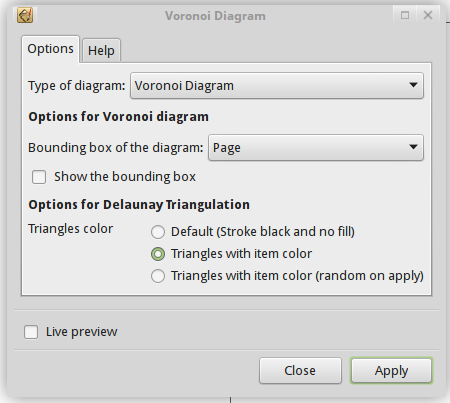This screenshot has width=450, height=403.
Task: Select random on apply radio option
Action: point(158,276)
